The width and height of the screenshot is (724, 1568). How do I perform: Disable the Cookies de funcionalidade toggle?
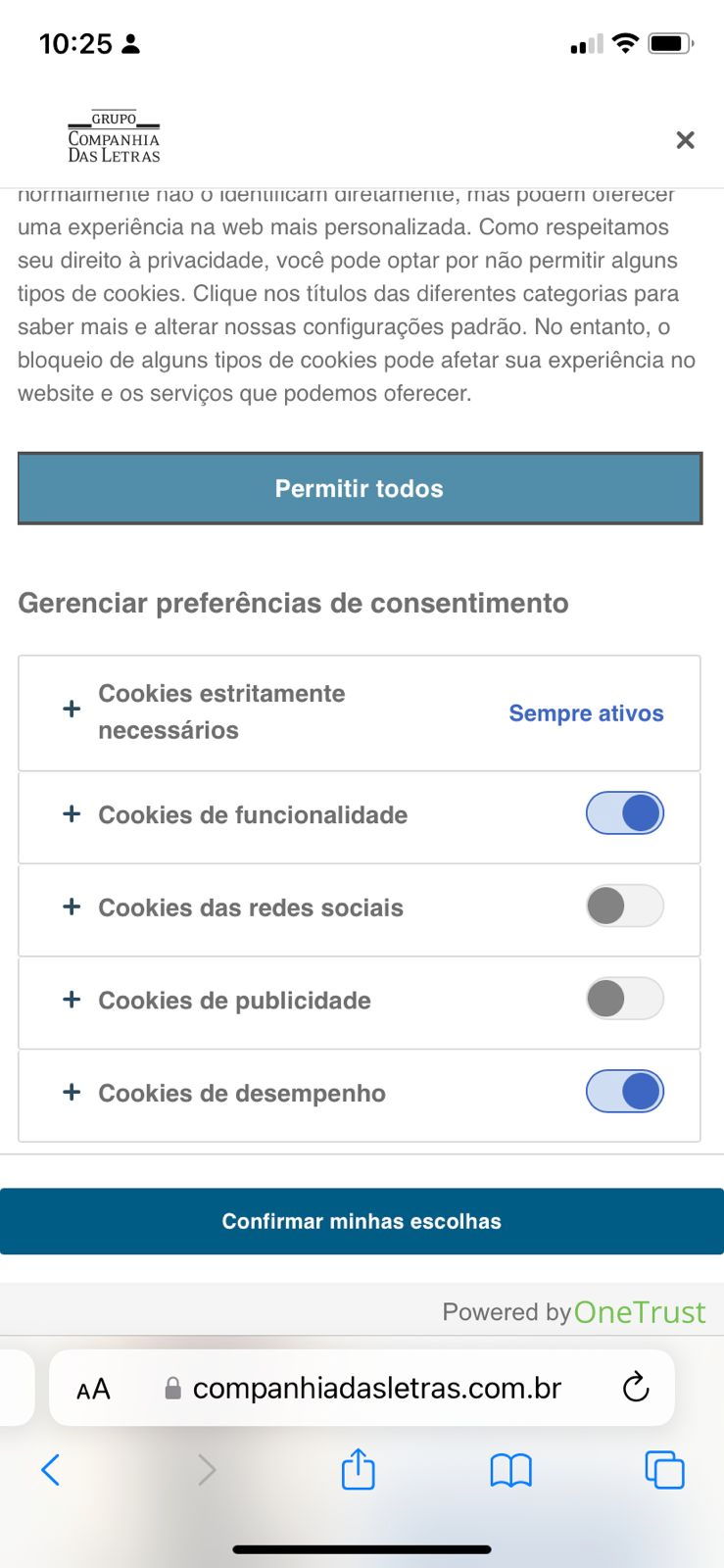pyautogui.click(x=624, y=813)
